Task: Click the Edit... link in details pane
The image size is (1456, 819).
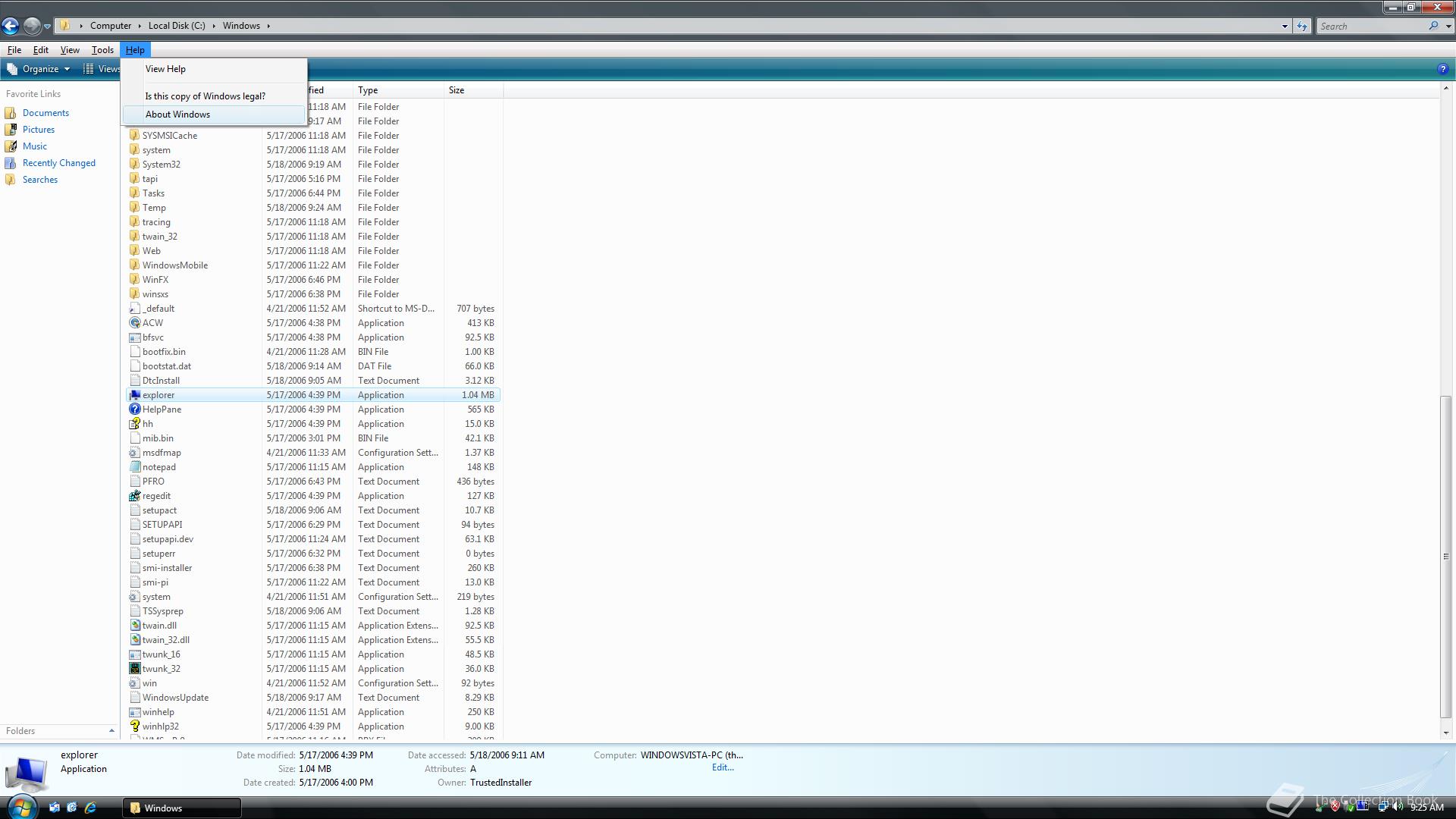Action: click(x=723, y=767)
